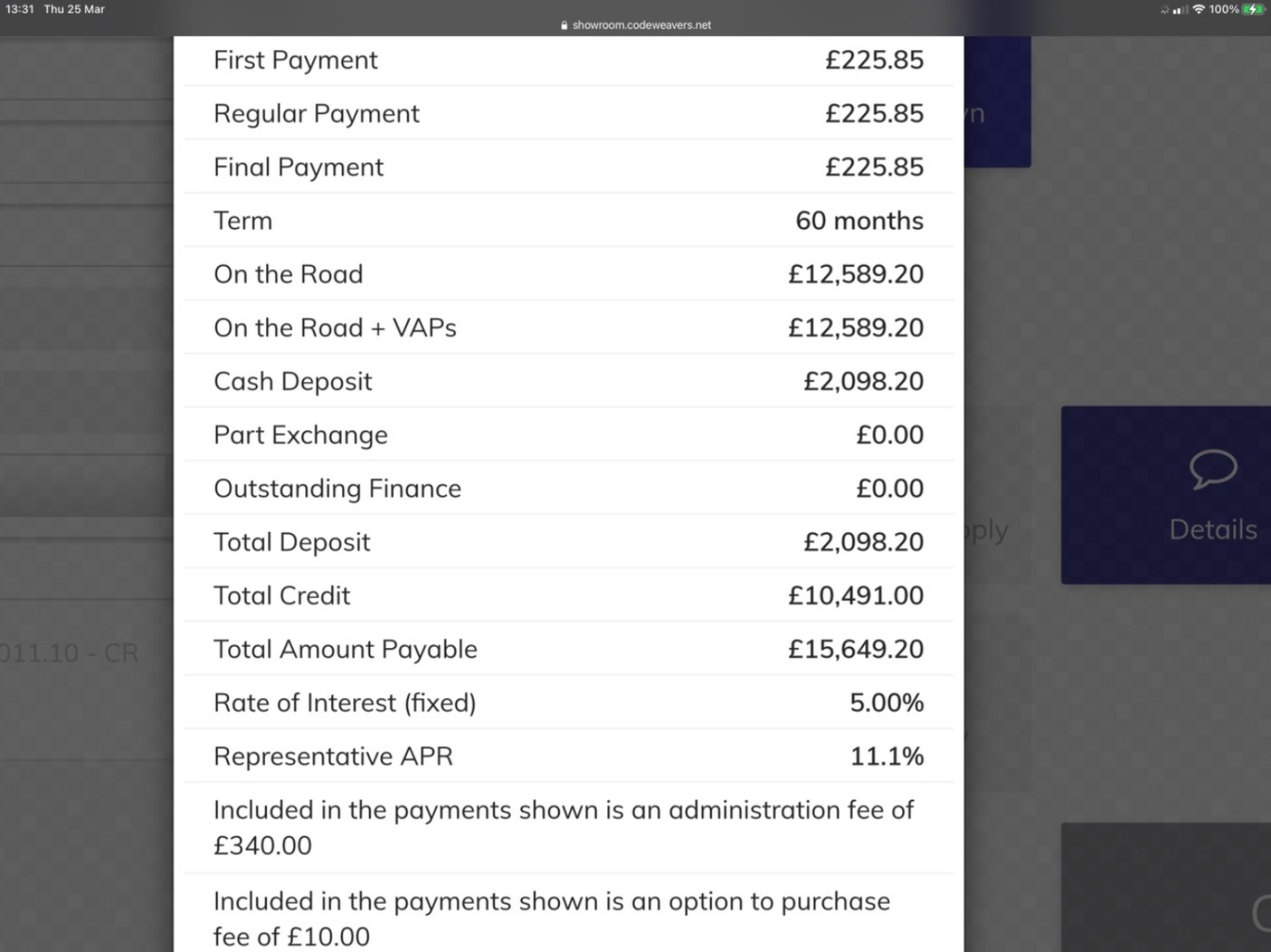The image size is (1271, 952).
Task: Select the Term 60 months value
Action: click(x=859, y=221)
